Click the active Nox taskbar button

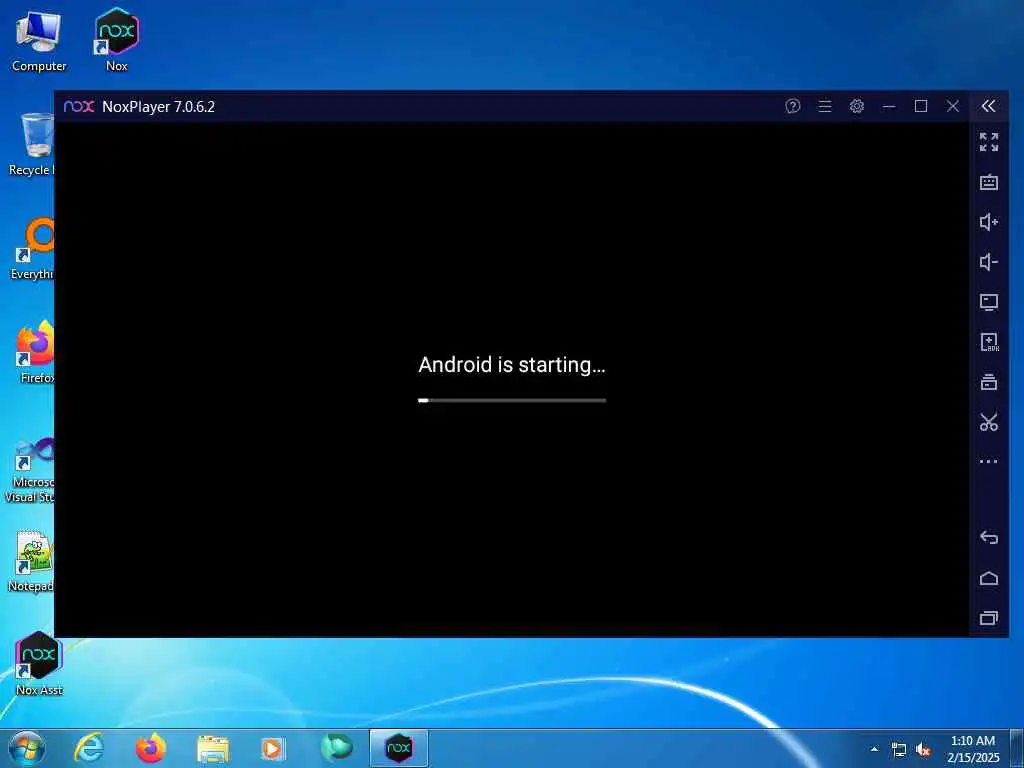tap(398, 748)
